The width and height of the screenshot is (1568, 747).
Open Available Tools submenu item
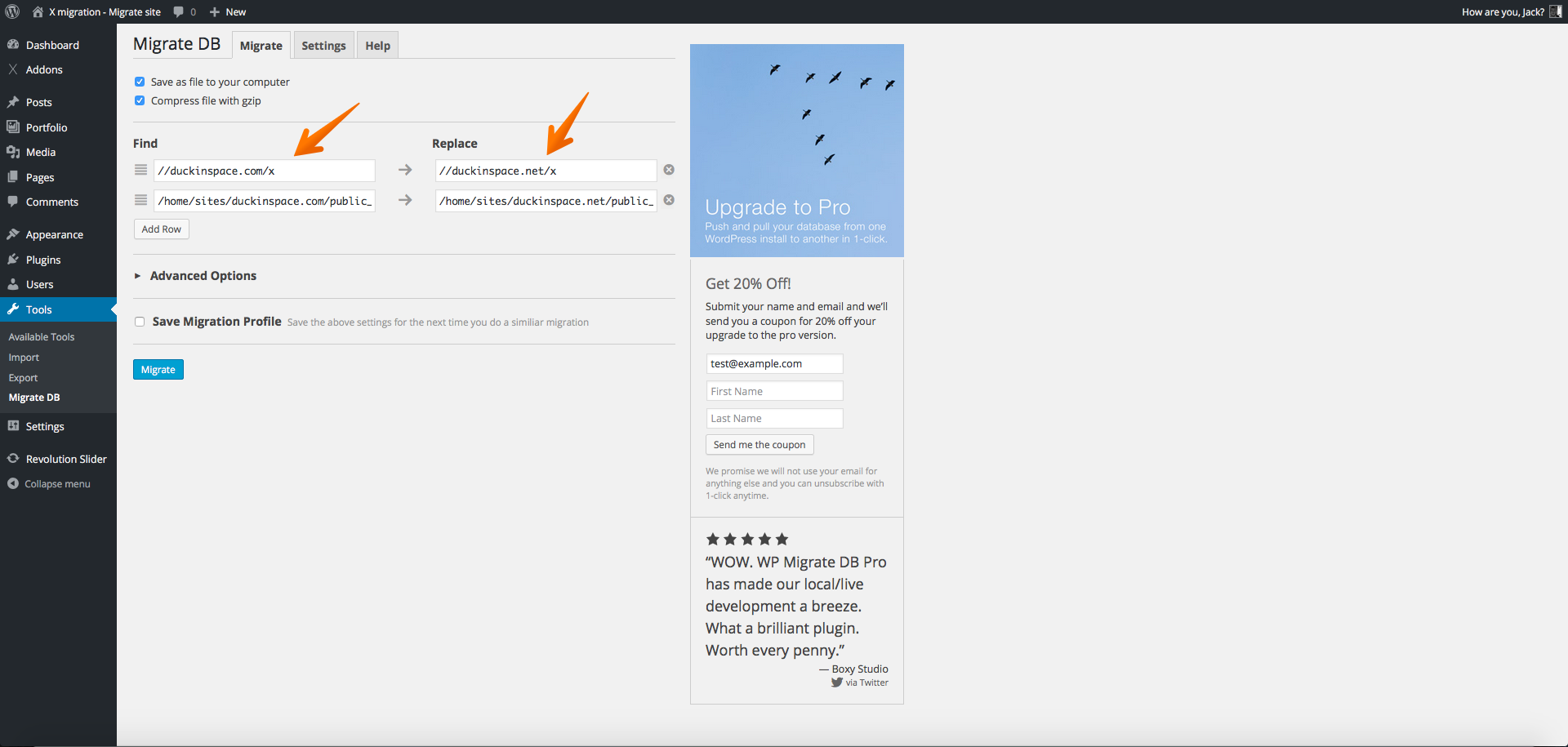click(x=42, y=337)
